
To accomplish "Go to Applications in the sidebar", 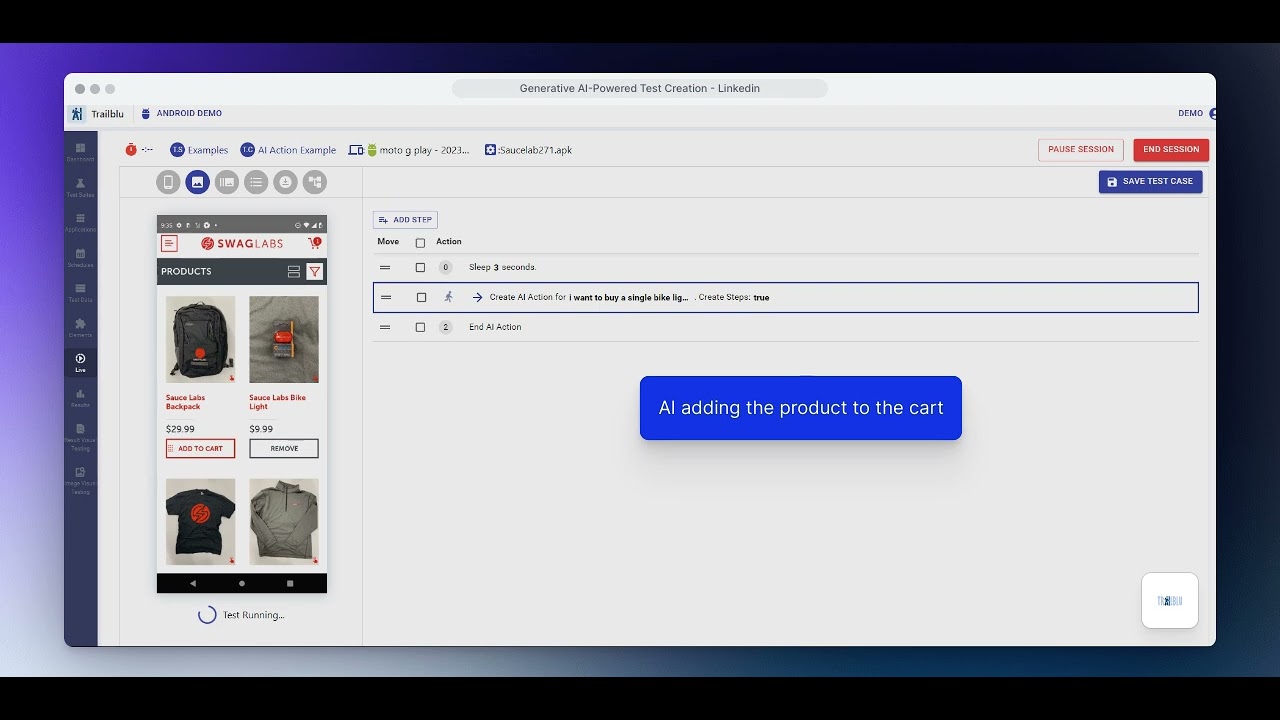I will click(80, 223).
